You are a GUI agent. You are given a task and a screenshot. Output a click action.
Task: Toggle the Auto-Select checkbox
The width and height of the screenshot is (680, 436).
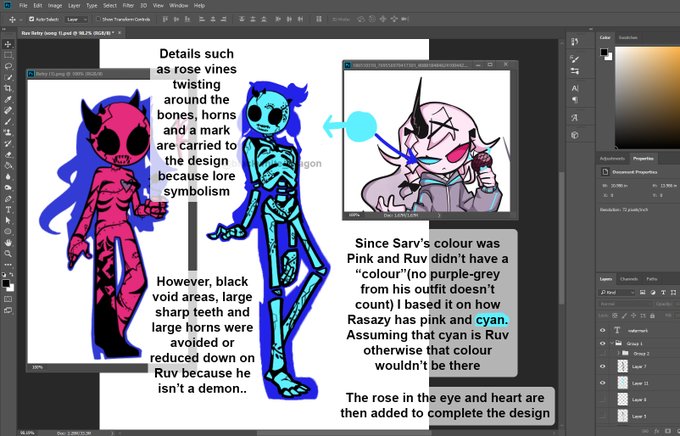[x=31, y=19]
